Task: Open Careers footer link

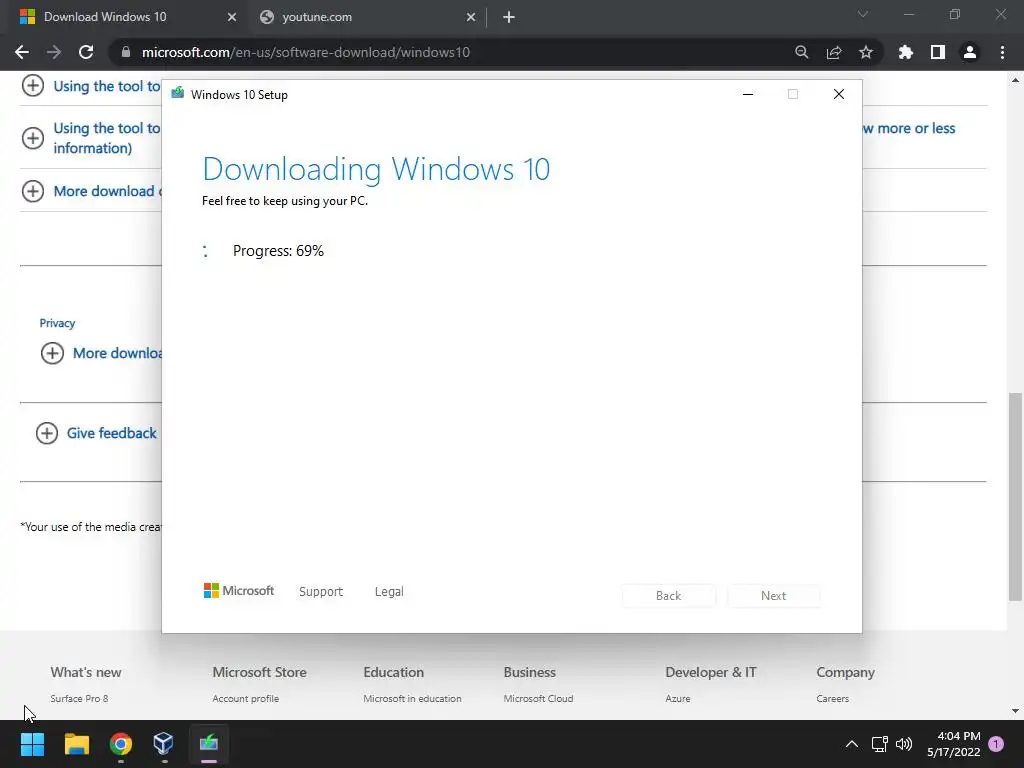Action: [833, 698]
